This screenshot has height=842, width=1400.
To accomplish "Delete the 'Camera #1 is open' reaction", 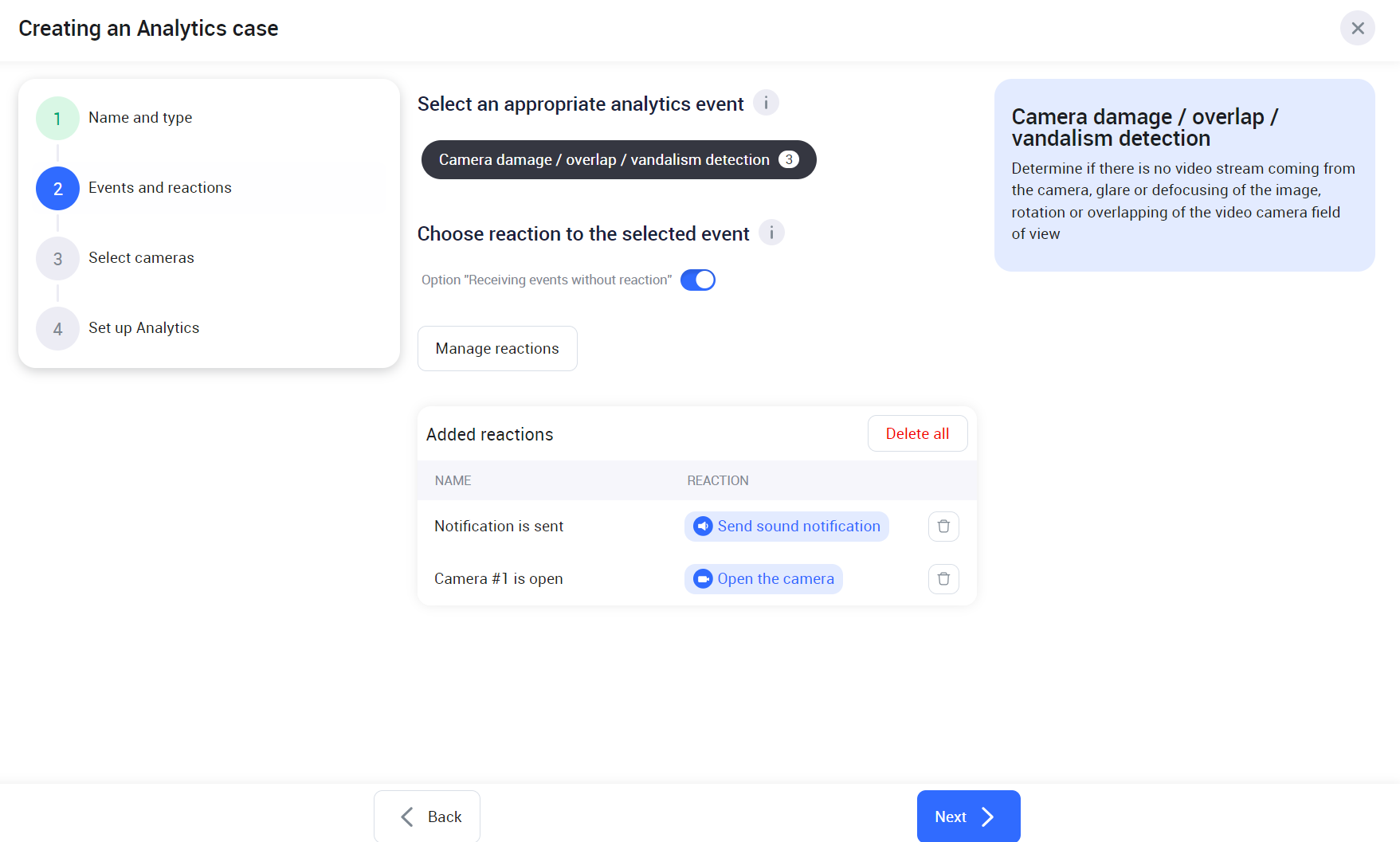I will pos(943,579).
